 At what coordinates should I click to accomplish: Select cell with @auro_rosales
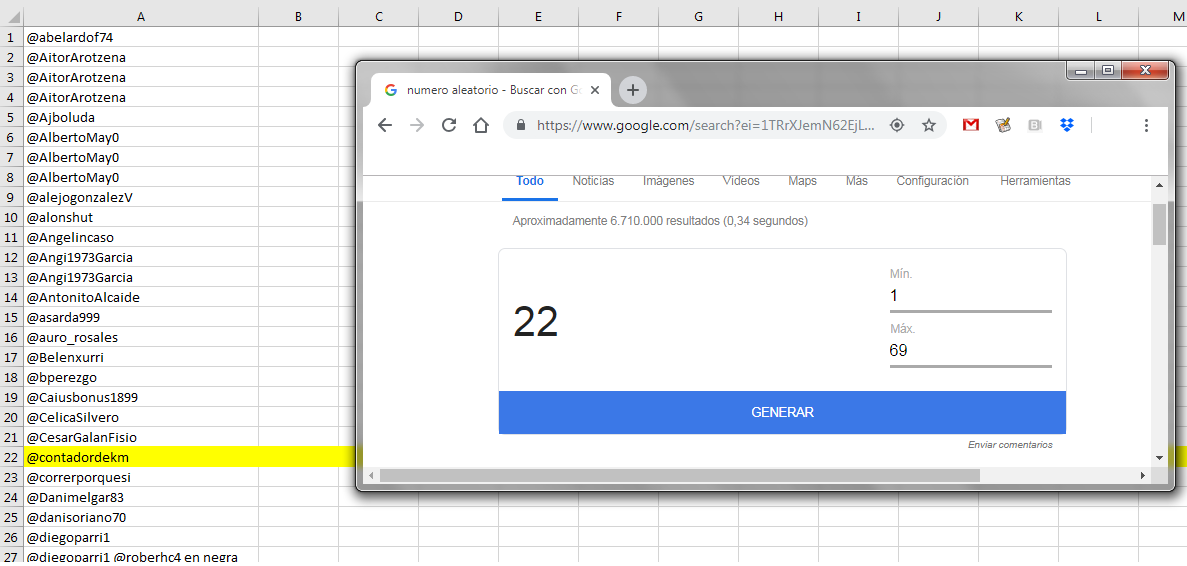click(x=141, y=337)
